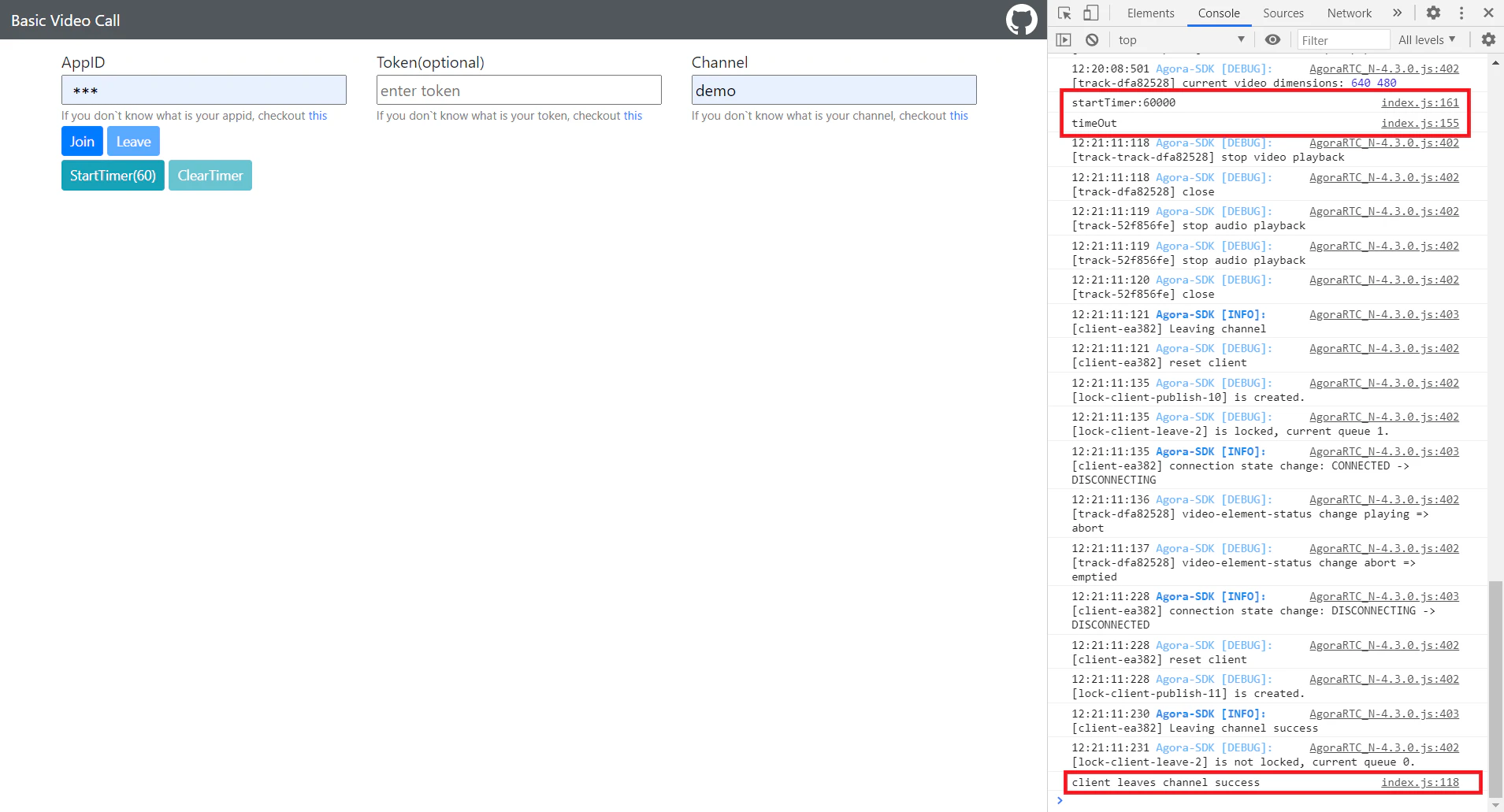The width and height of the screenshot is (1504, 812).
Task: Open source link for 12:20:08:501 log
Action: pyautogui.click(x=1384, y=69)
